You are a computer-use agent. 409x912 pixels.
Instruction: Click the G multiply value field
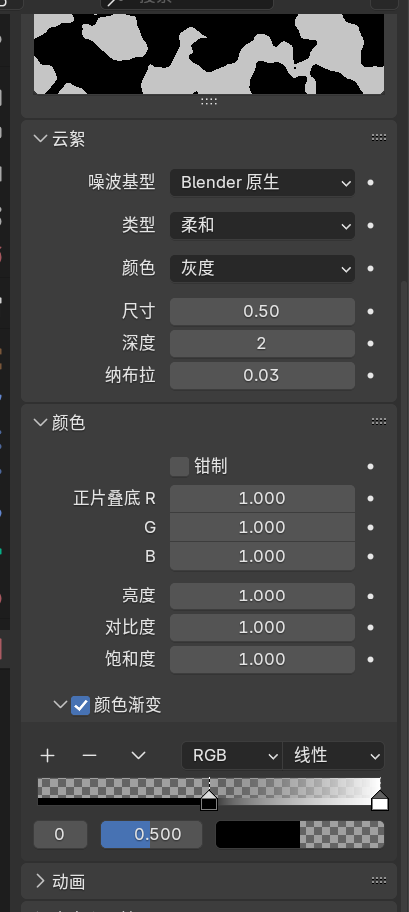pos(262,528)
